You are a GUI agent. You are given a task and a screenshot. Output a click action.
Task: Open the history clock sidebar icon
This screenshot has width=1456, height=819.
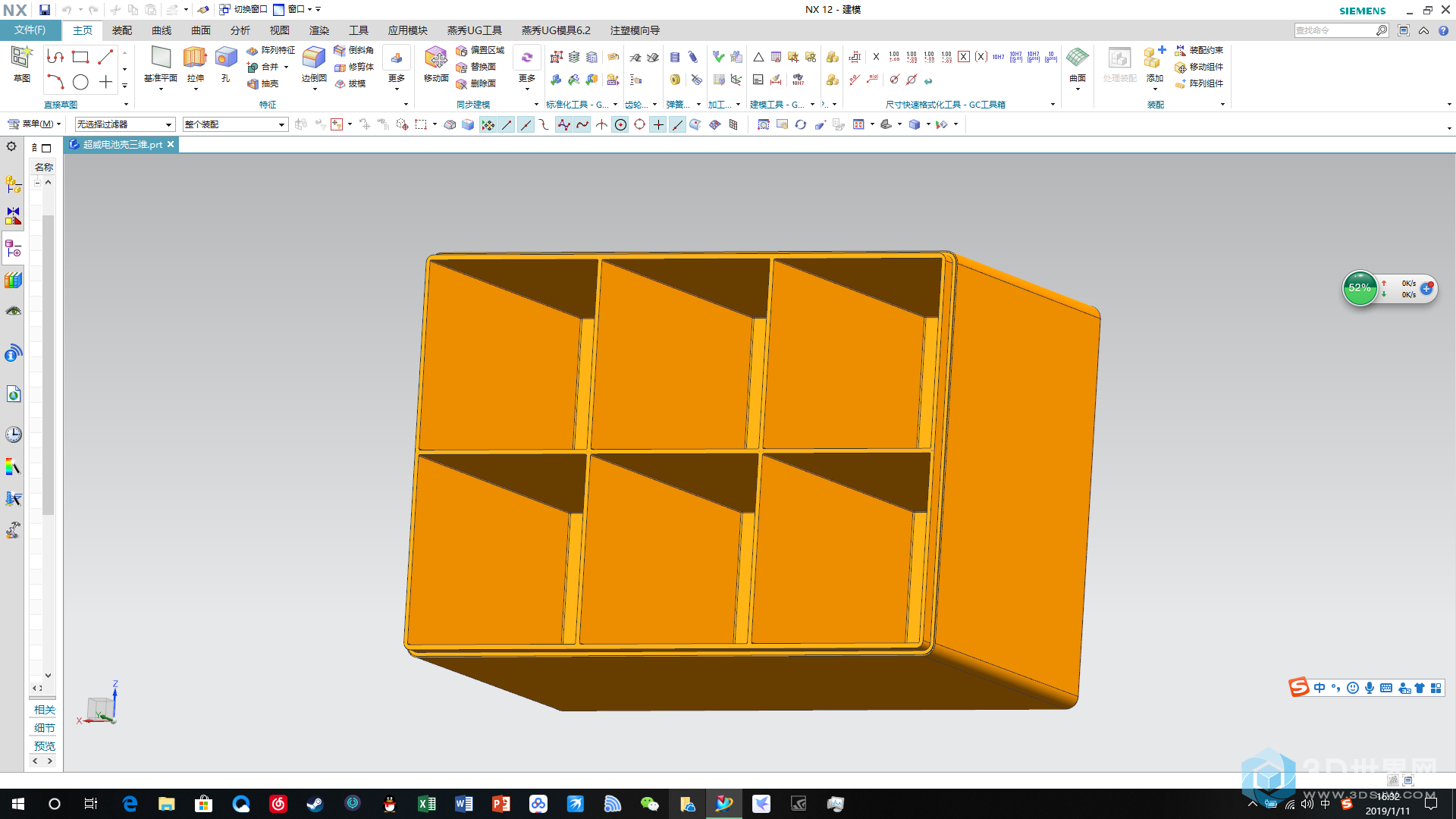pos(14,435)
